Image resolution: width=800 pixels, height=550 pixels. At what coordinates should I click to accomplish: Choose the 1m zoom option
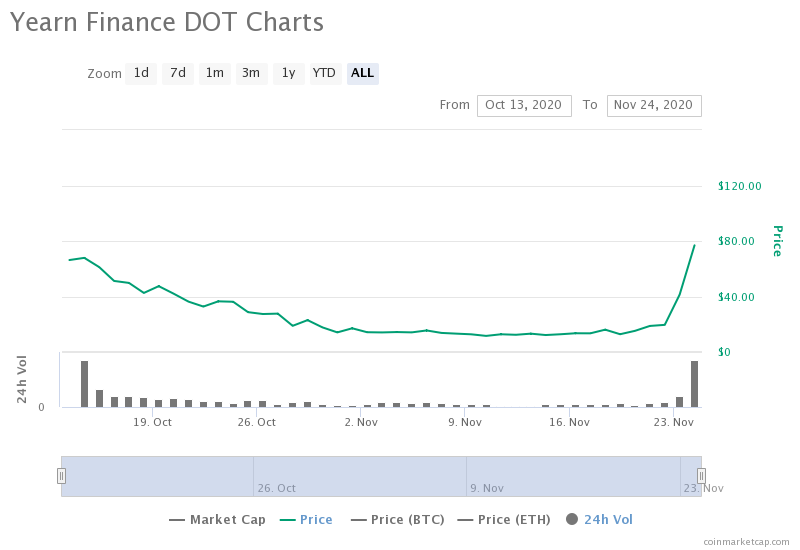[x=215, y=73]
